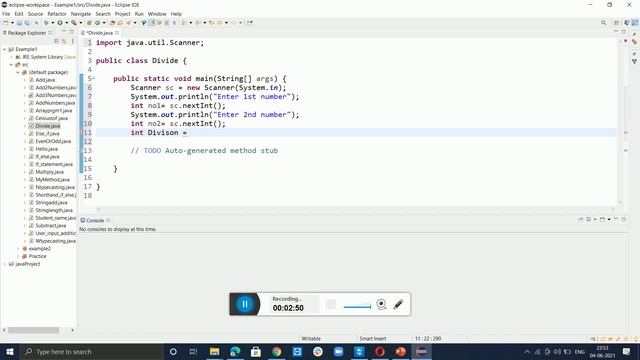
Task: Click the Open Type icon in the toolbar
Action: [112, 23]
